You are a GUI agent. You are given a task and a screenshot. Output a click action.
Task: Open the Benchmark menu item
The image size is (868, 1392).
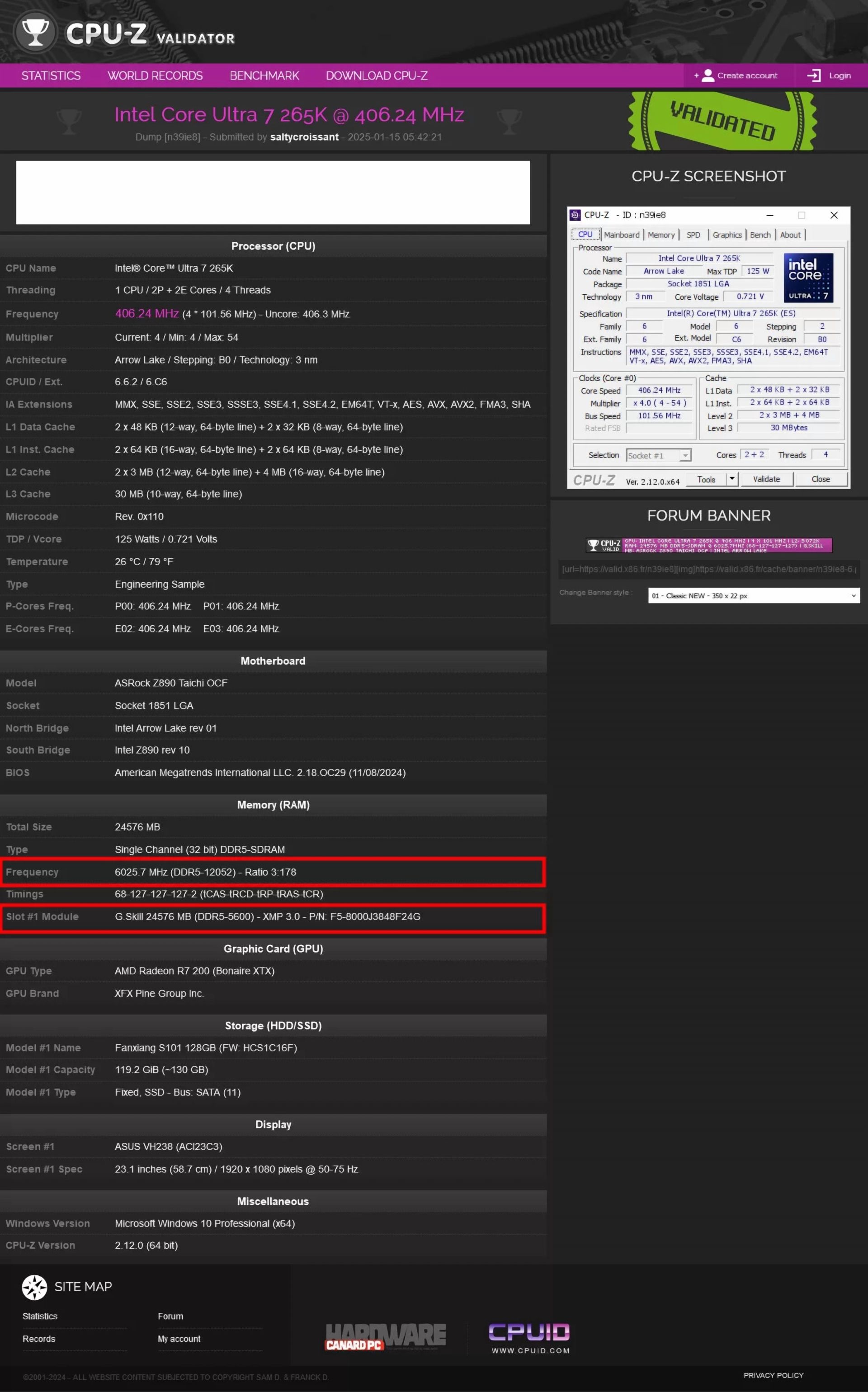tap(264, 75)
